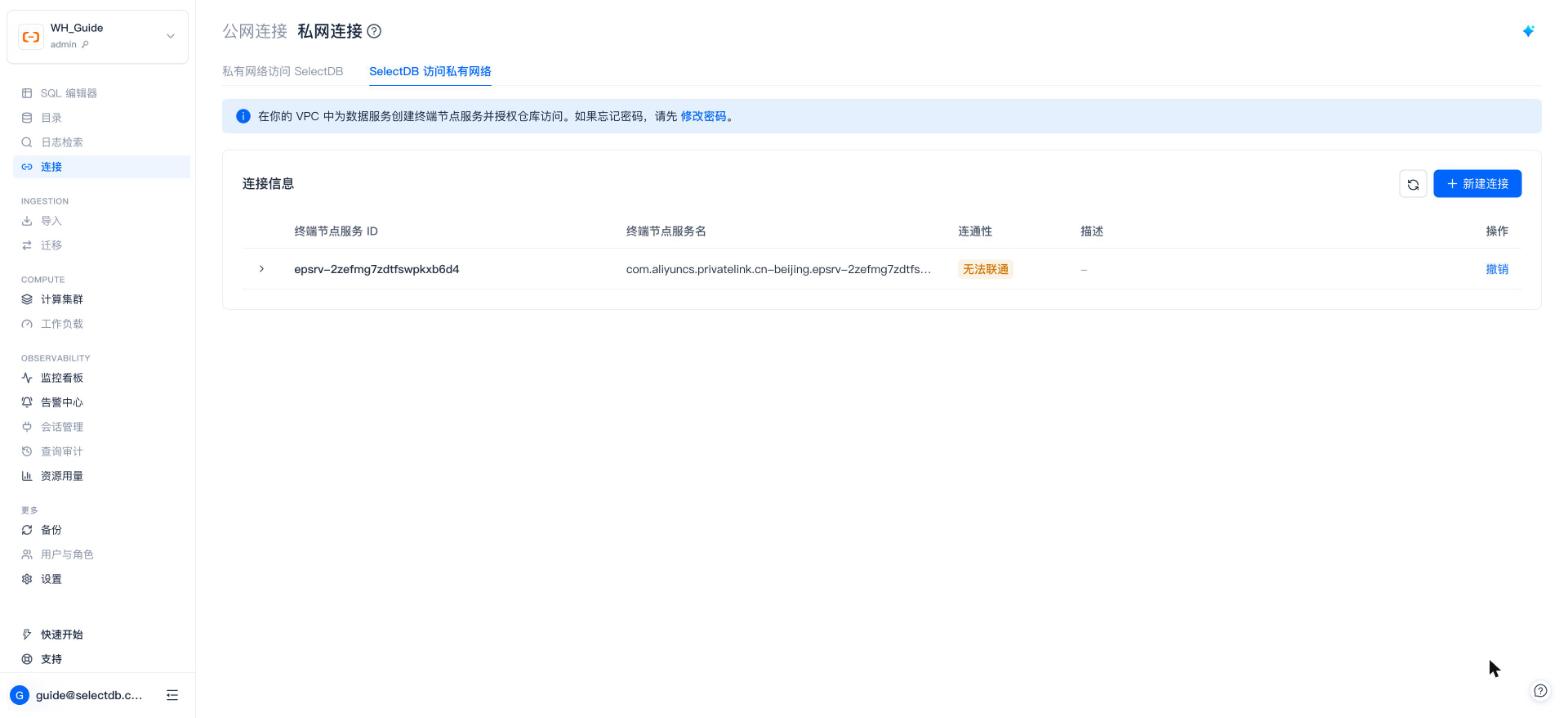Image resolution: width=1568 pixels, height=718 pixels.
Task: Open 迁移 under Ingestion
Action: (51, 245)
